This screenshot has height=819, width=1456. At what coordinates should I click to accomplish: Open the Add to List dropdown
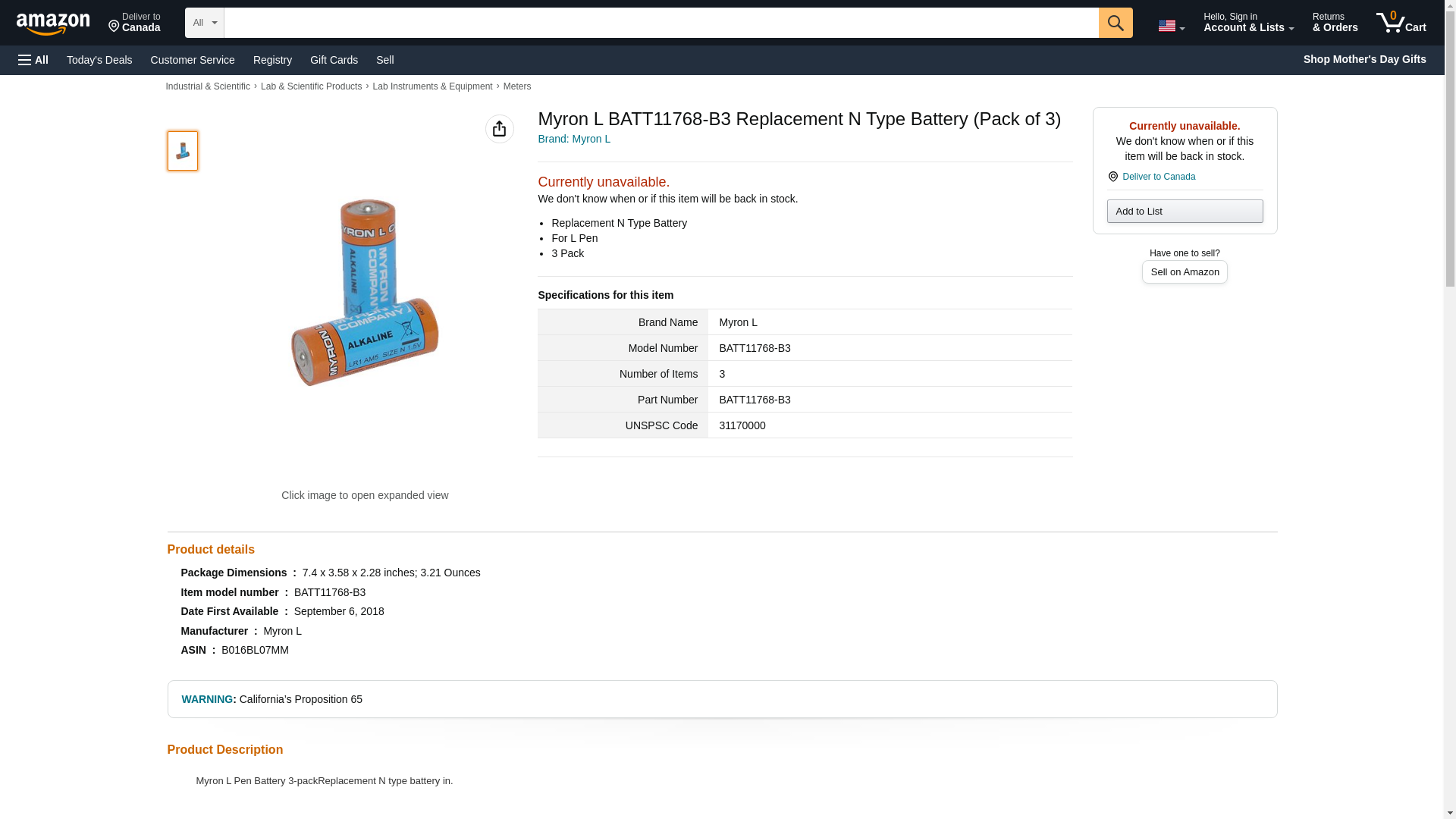pos(1184,211)
